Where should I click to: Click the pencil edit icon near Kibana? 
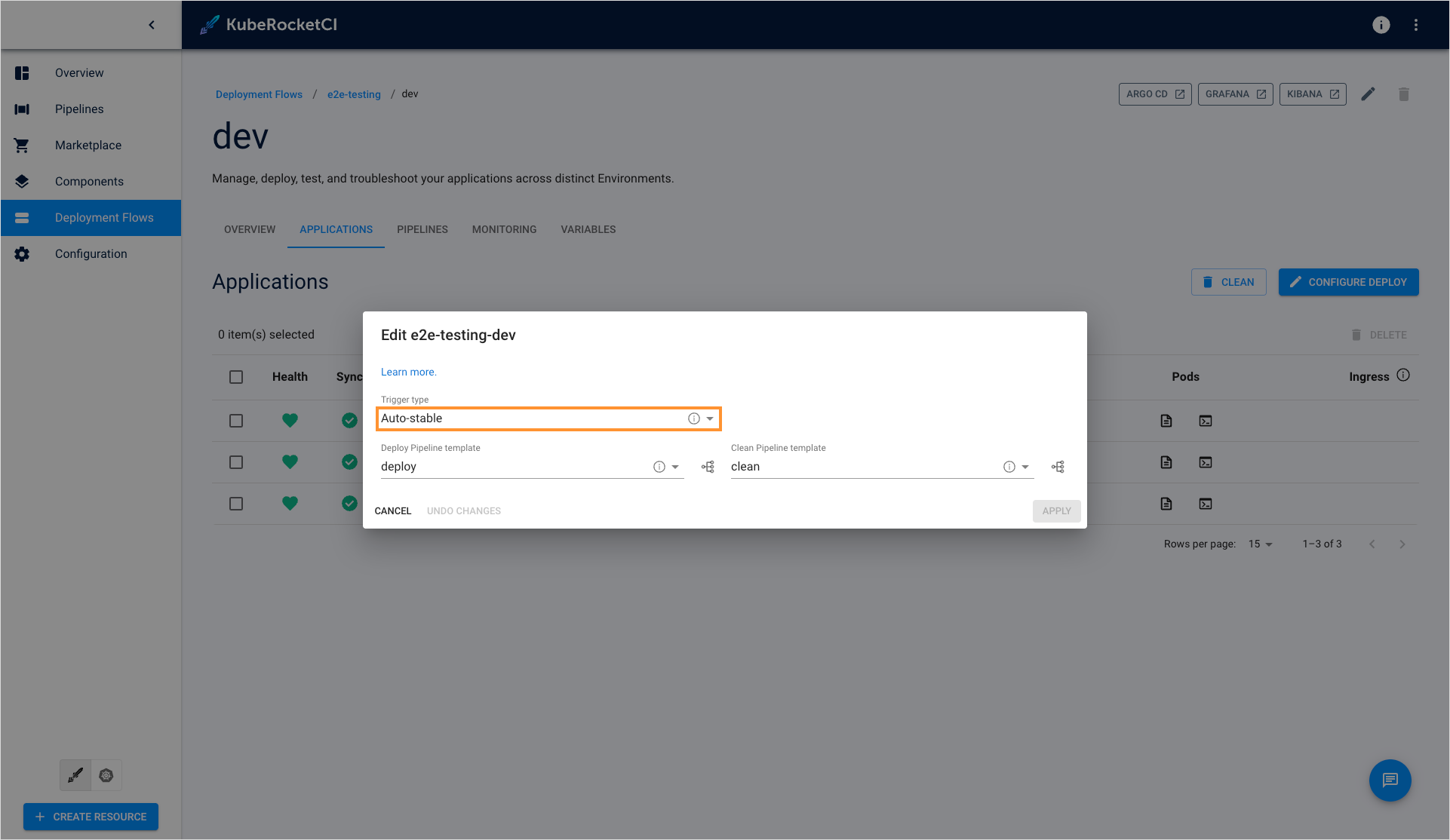point(1368,94)
